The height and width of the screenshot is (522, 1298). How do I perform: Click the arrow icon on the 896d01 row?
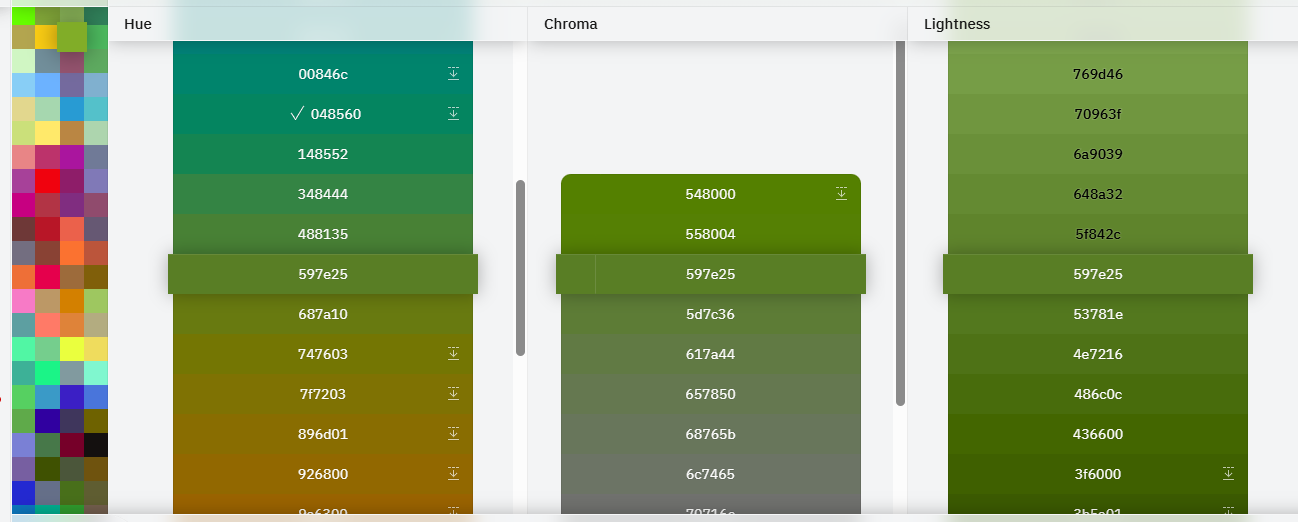click(x=453, y=433)
